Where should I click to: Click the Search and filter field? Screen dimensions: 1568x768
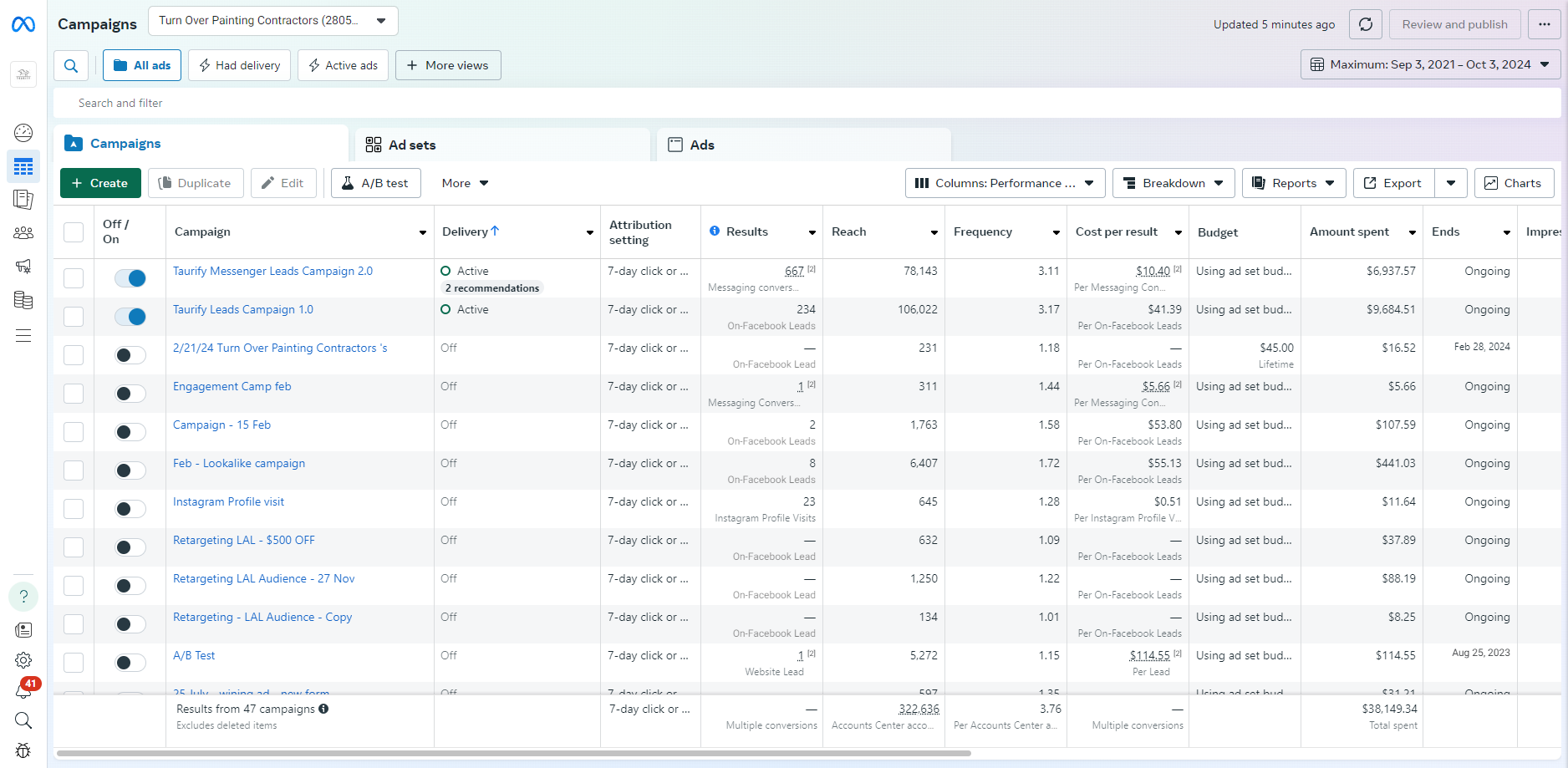(807, 103)
